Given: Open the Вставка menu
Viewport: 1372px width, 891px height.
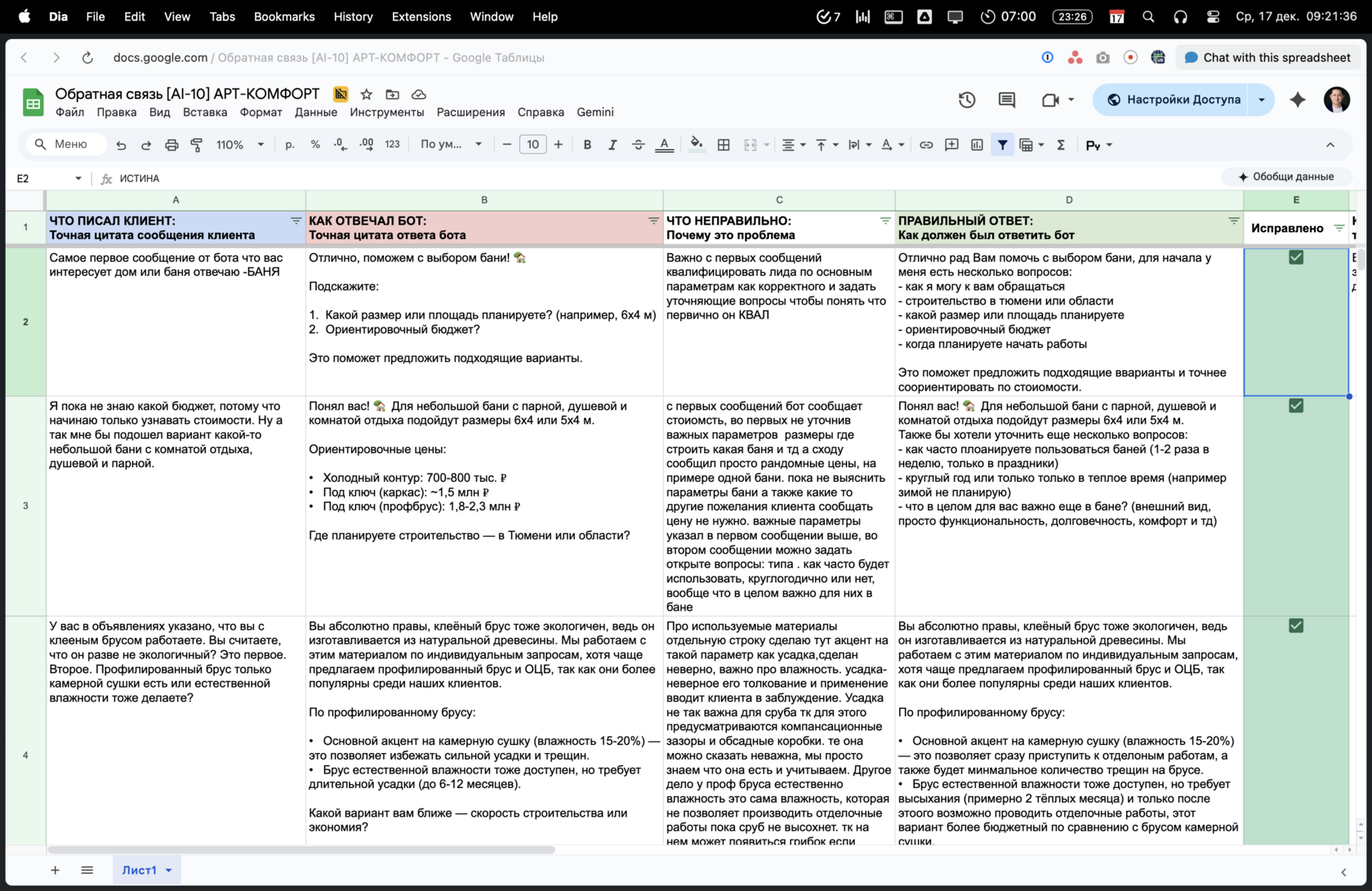Looking at the screenshot, I should coord(205,113).
